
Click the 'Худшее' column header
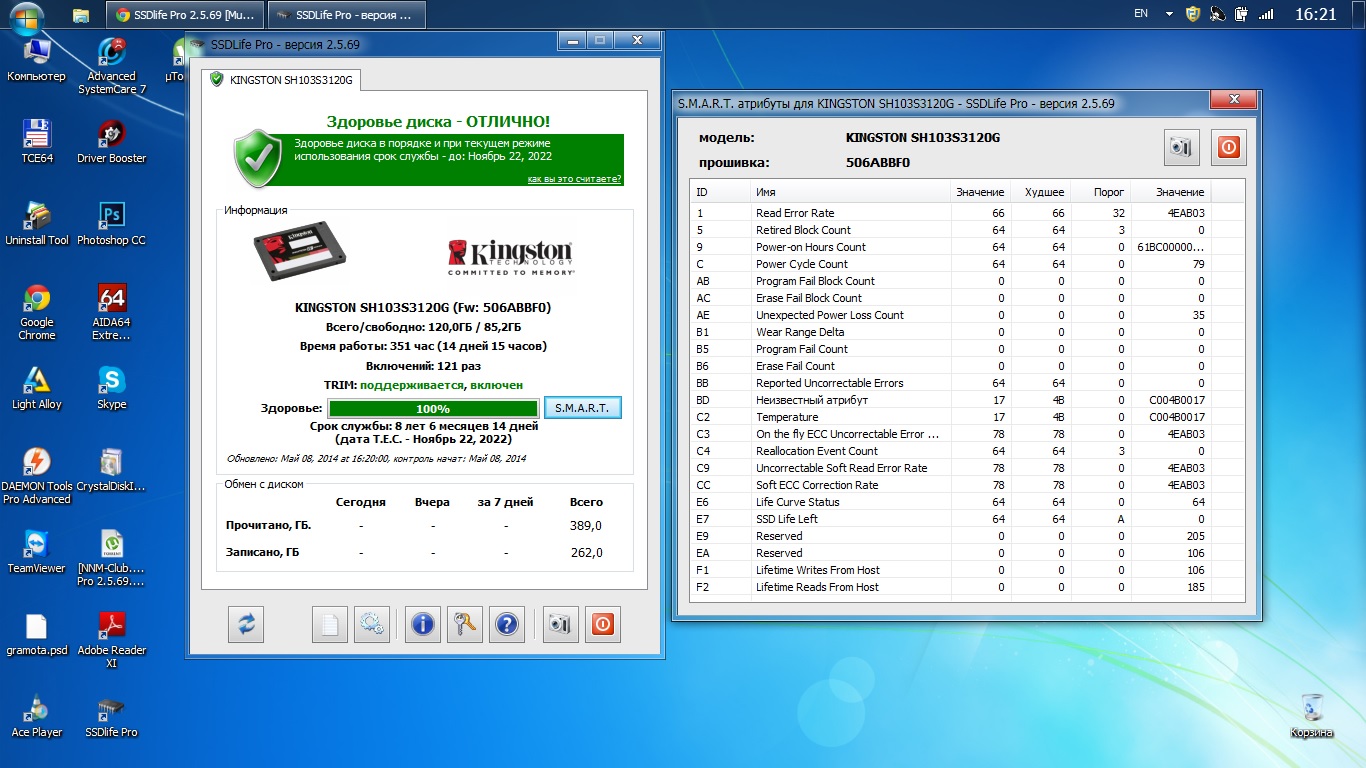point(1040,192)
